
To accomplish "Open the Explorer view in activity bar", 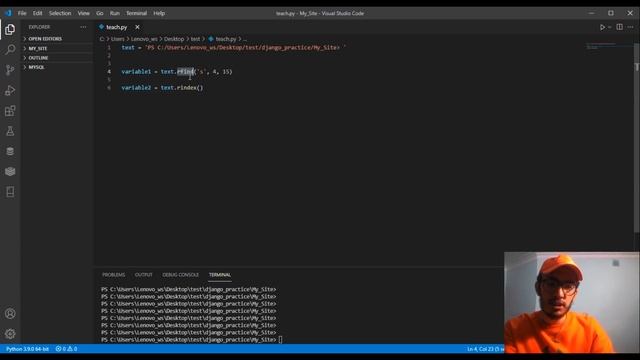I will point(10,29).
